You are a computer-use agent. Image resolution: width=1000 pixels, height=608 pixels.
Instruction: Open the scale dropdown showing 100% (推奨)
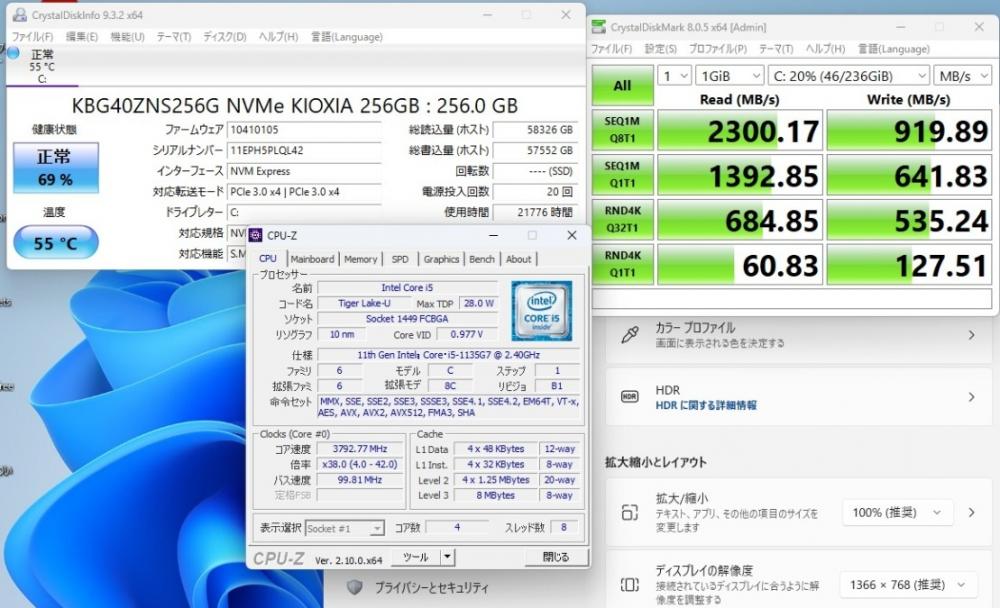(x=898, y=512)
